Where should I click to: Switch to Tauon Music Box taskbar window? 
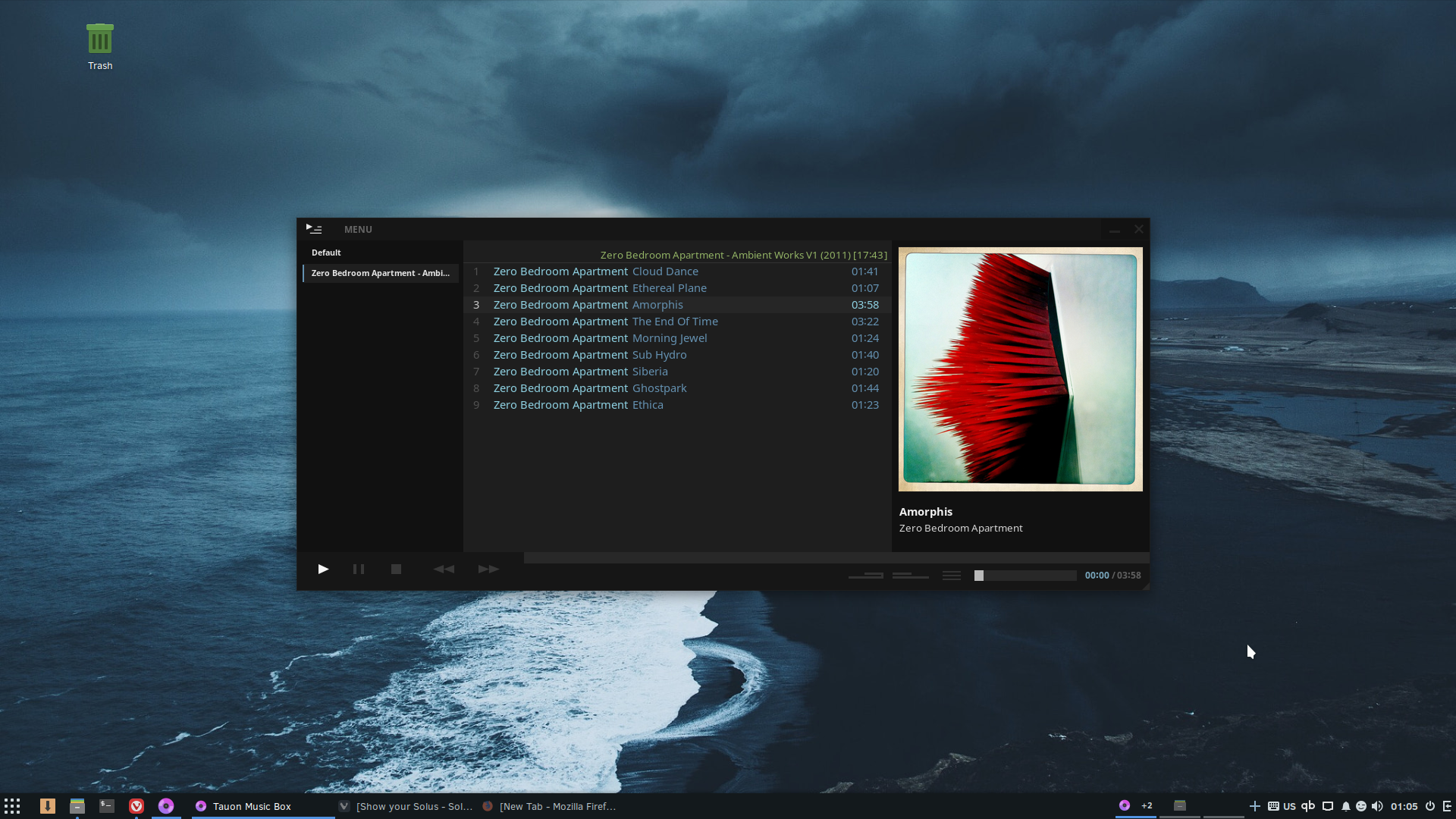tap(262, 806)
